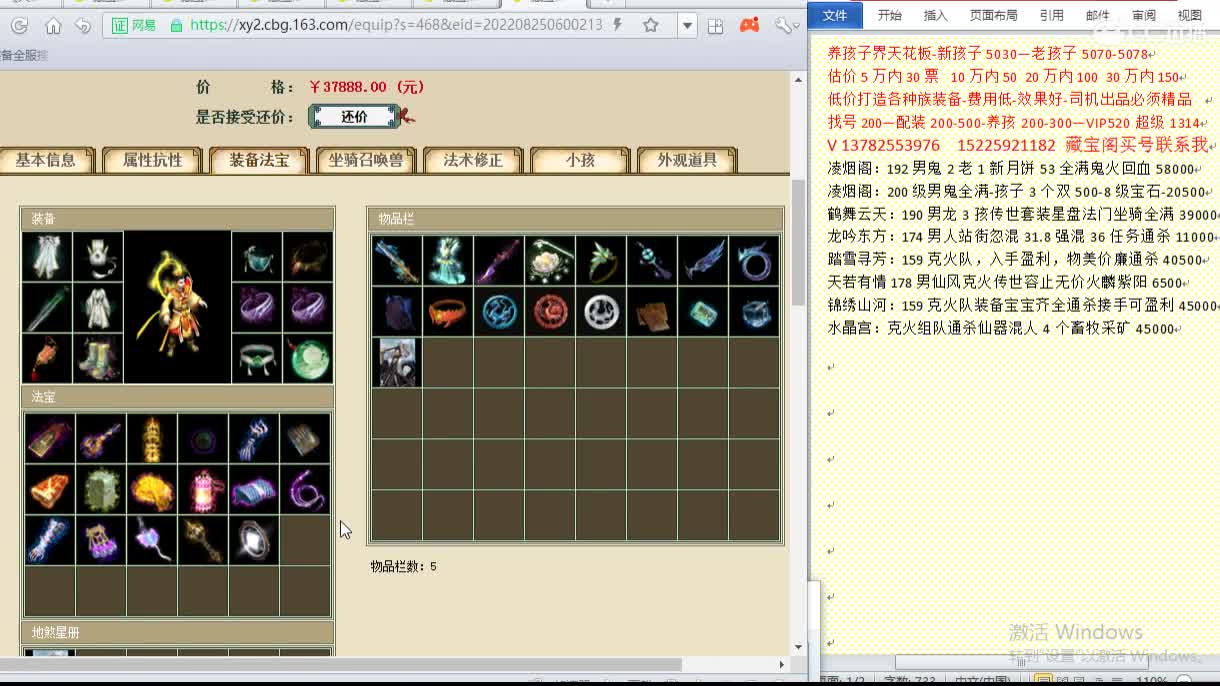
Task: Switch to the 外观道具 tab
Action: [x=687, y=160]
